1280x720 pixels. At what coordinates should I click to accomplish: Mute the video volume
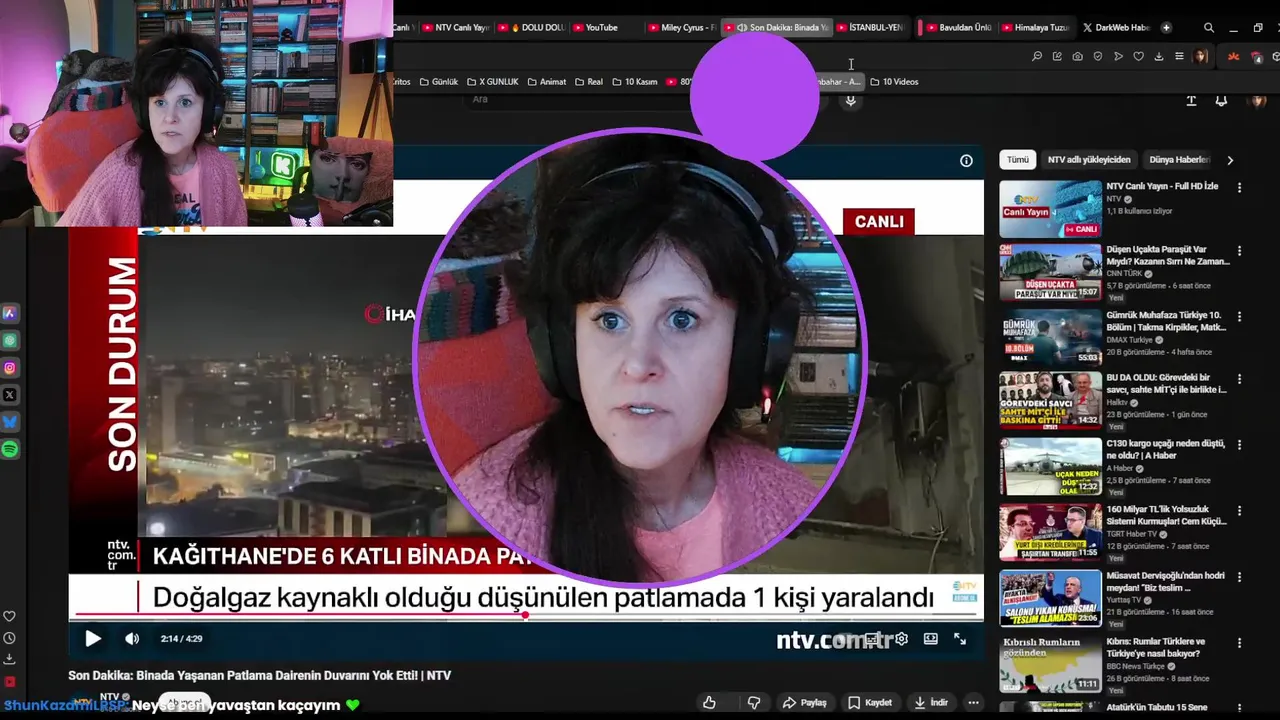132,639
